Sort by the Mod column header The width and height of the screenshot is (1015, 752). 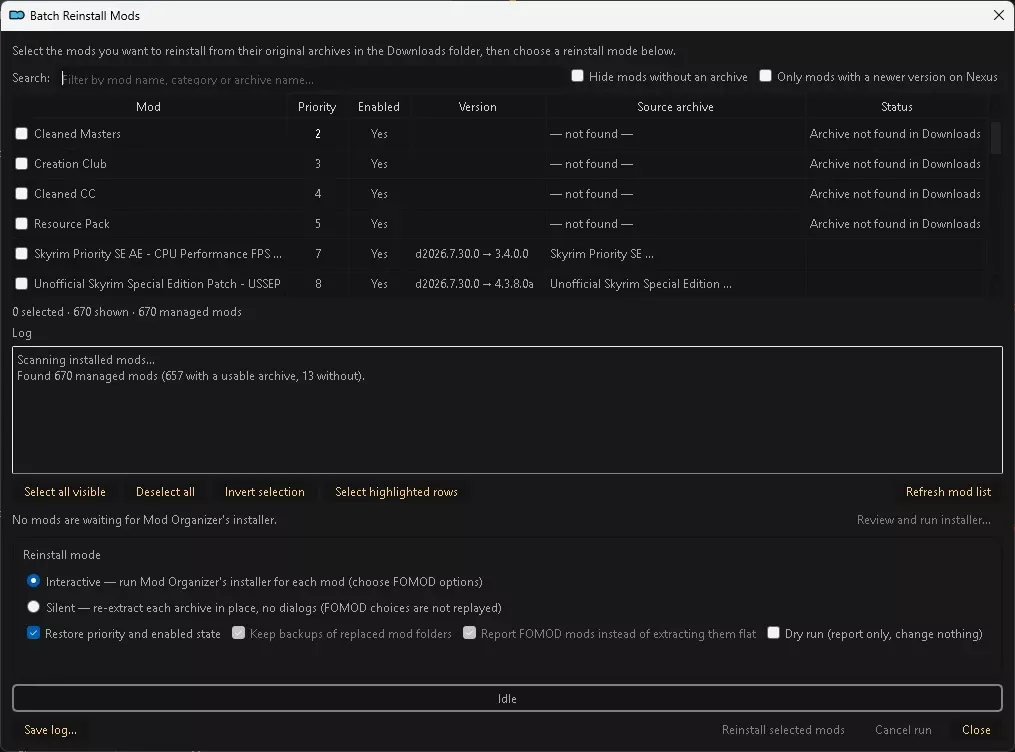pos(148,107)
